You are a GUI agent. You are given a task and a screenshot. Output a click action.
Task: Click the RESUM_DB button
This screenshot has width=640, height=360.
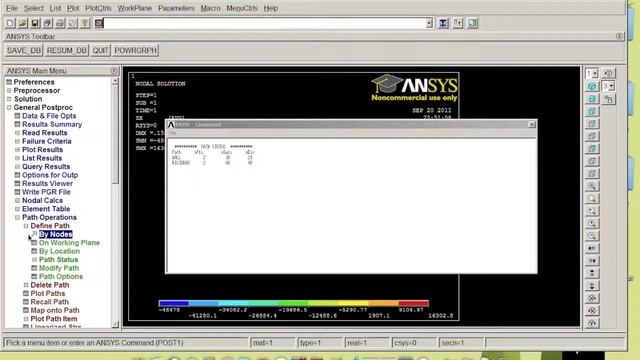[x=67, y=51]
